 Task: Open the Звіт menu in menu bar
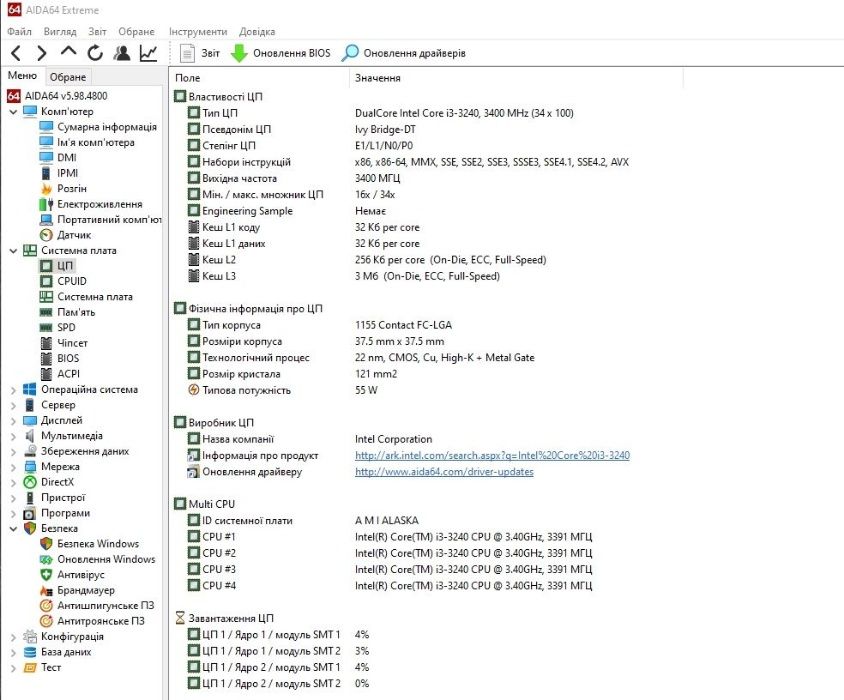coord(97,31)
